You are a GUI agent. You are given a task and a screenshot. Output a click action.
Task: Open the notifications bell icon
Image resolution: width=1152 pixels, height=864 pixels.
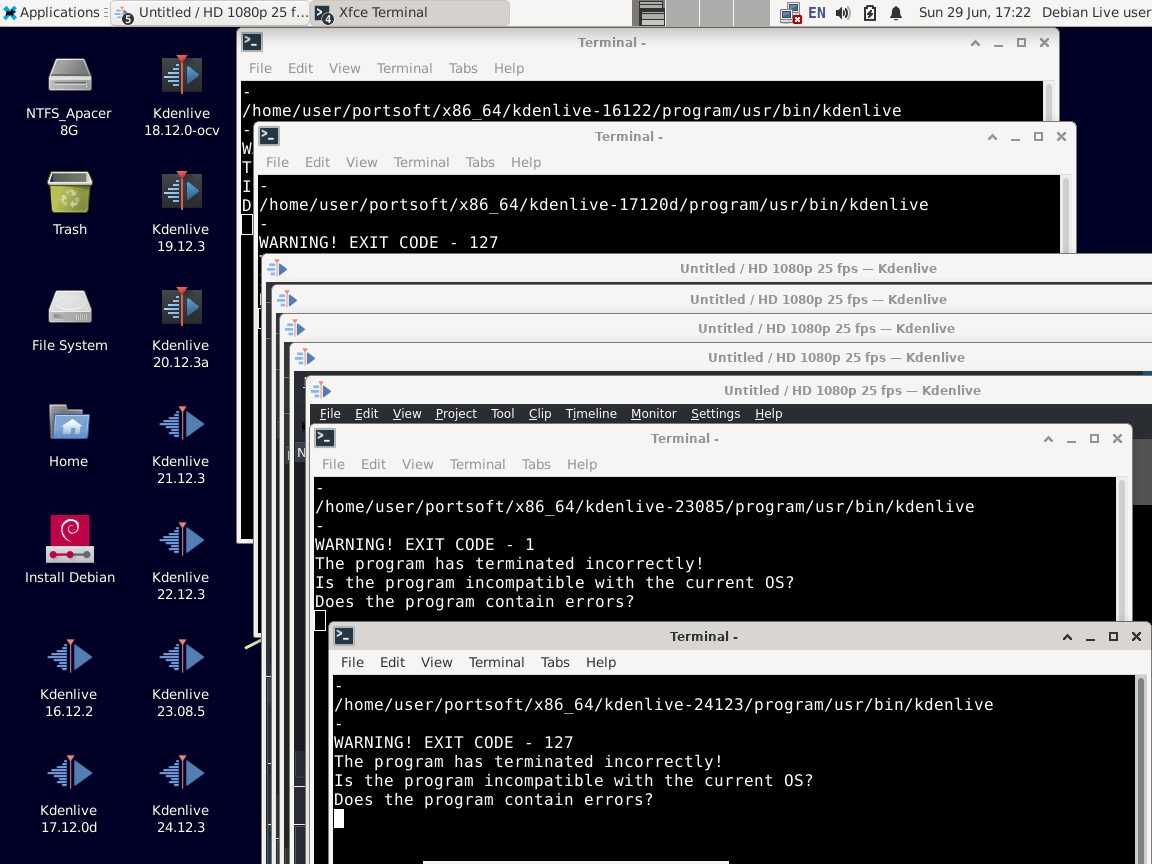pos(896,12)
